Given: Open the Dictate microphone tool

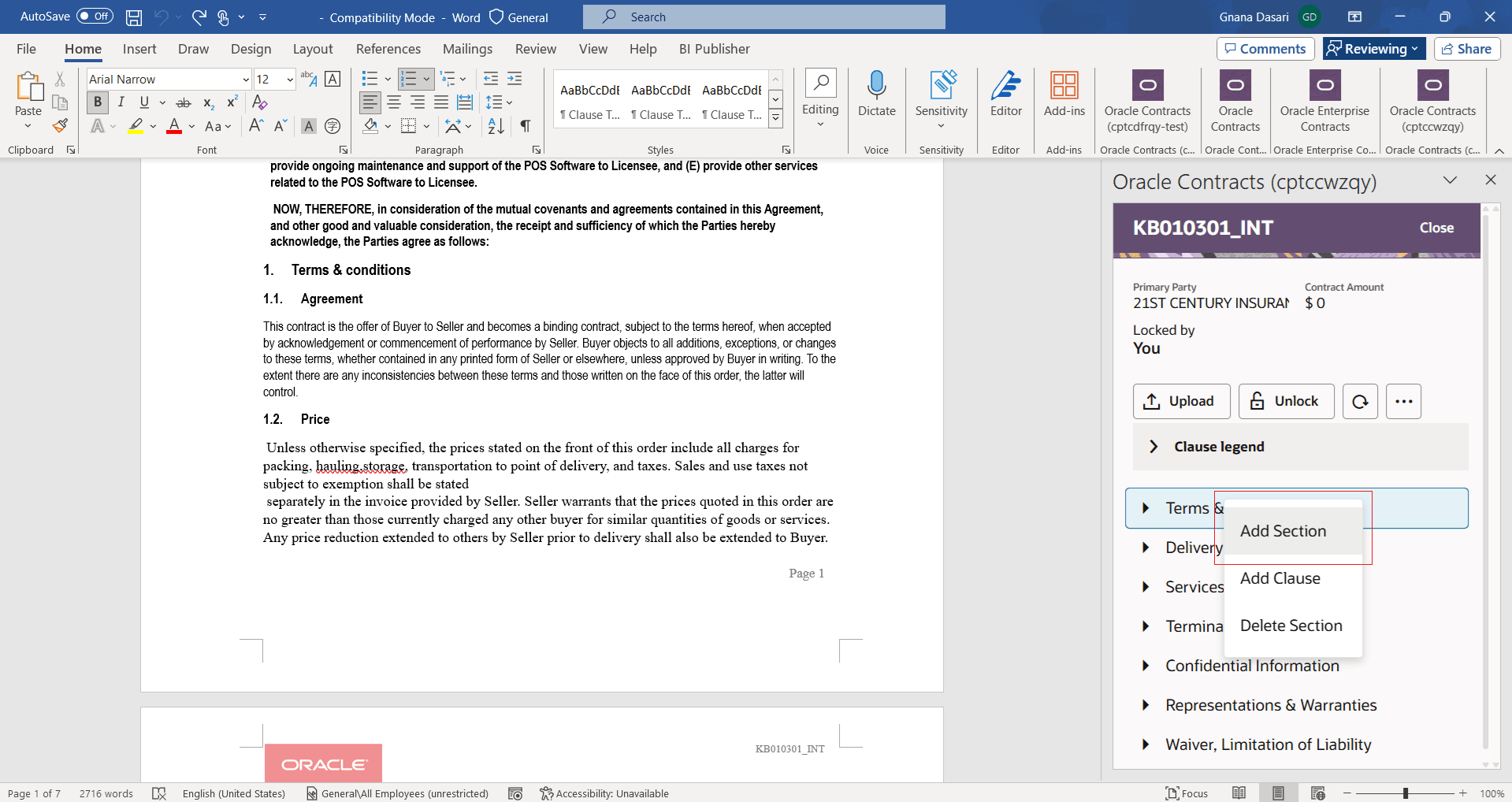Looking at the screenshot, I should [876, 95].
